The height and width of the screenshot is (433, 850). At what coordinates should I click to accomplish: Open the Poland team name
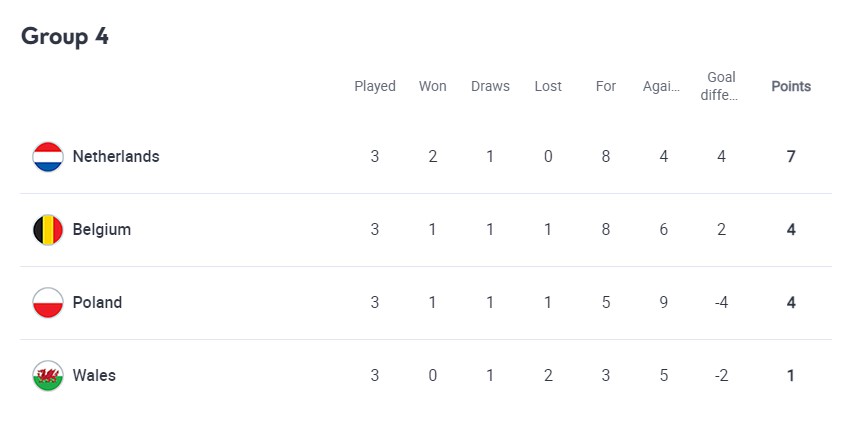pos(98,302)
